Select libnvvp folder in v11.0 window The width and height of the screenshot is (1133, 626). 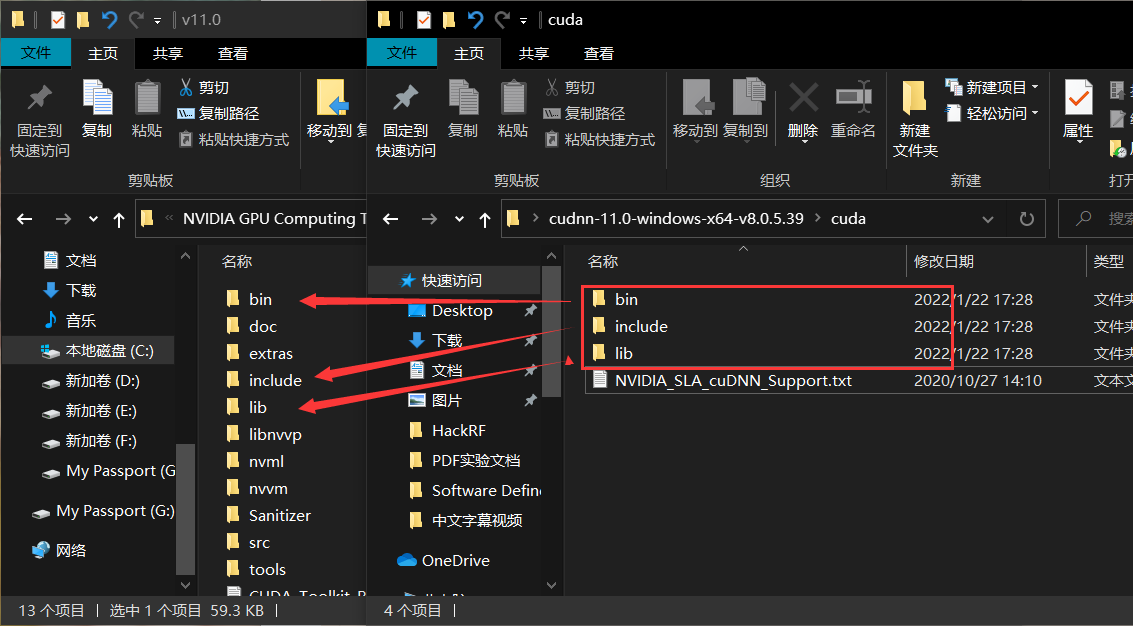tap(264, 434)
